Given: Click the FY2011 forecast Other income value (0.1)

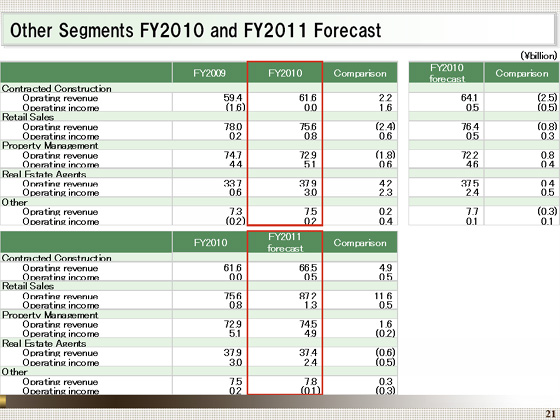Looking at the screenshot, I should (310, 391).
